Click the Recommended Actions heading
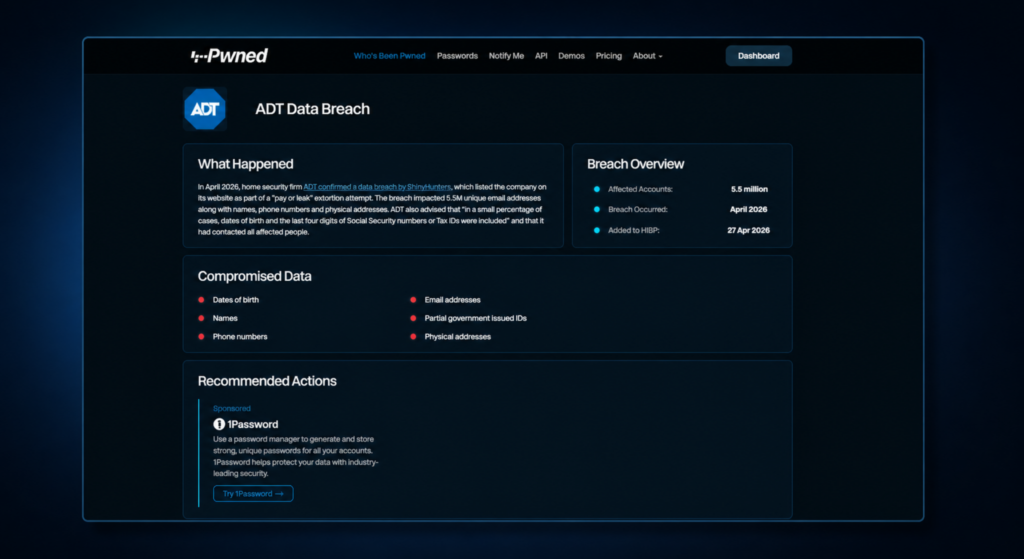1024x559 pixels. (267, 381)
